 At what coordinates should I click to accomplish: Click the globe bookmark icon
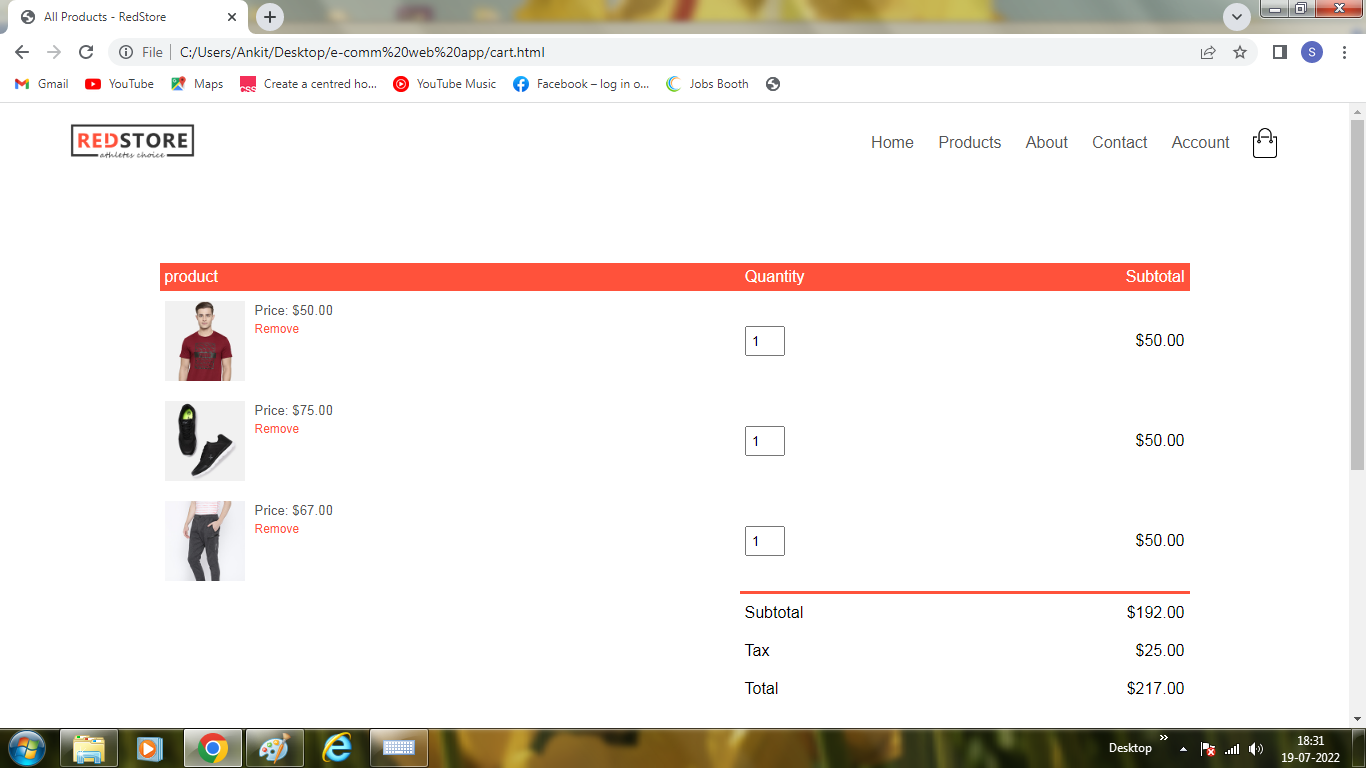(x=773, y=84)
